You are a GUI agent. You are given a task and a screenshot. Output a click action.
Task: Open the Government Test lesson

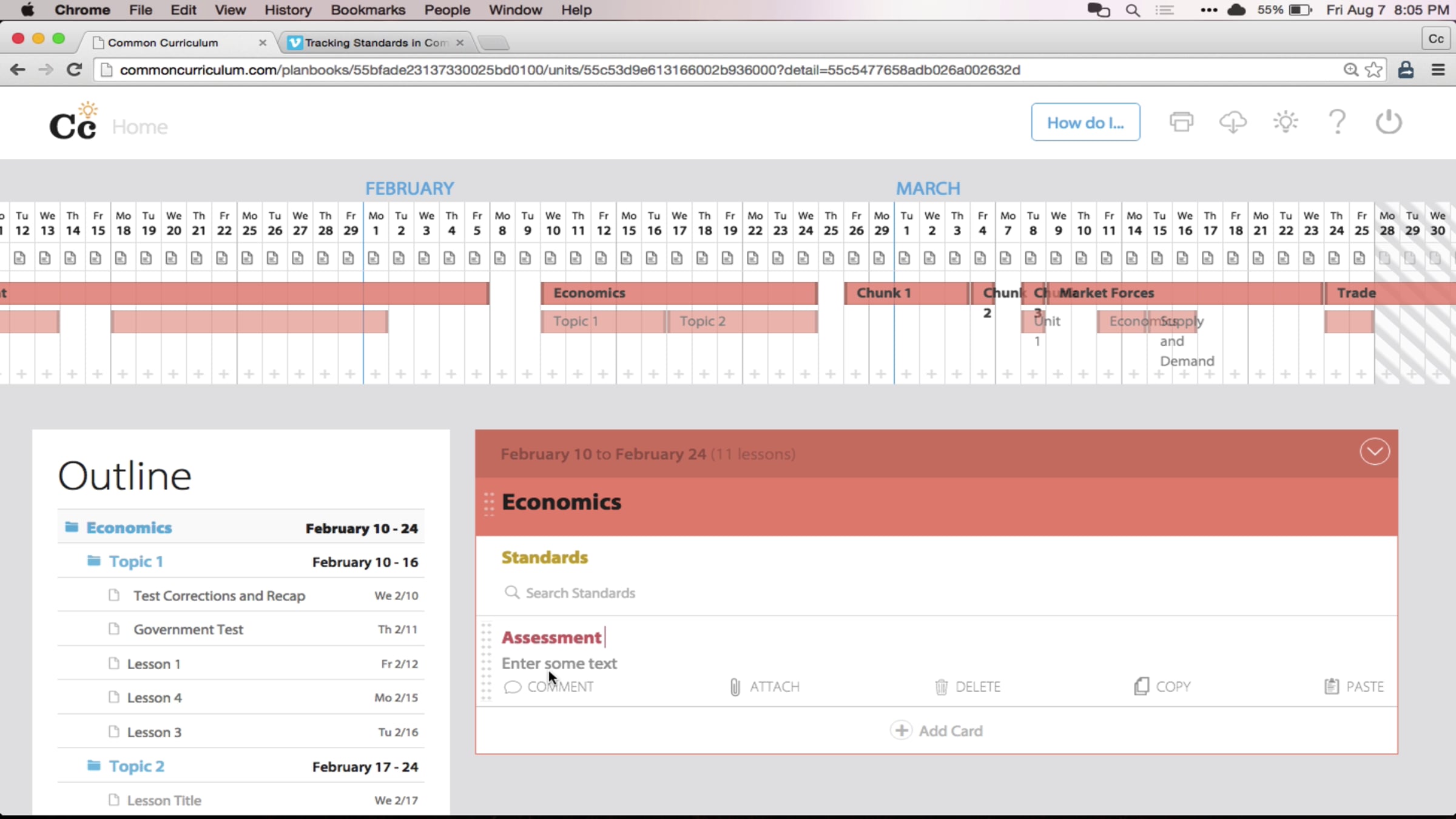click(x=188, y=630)
